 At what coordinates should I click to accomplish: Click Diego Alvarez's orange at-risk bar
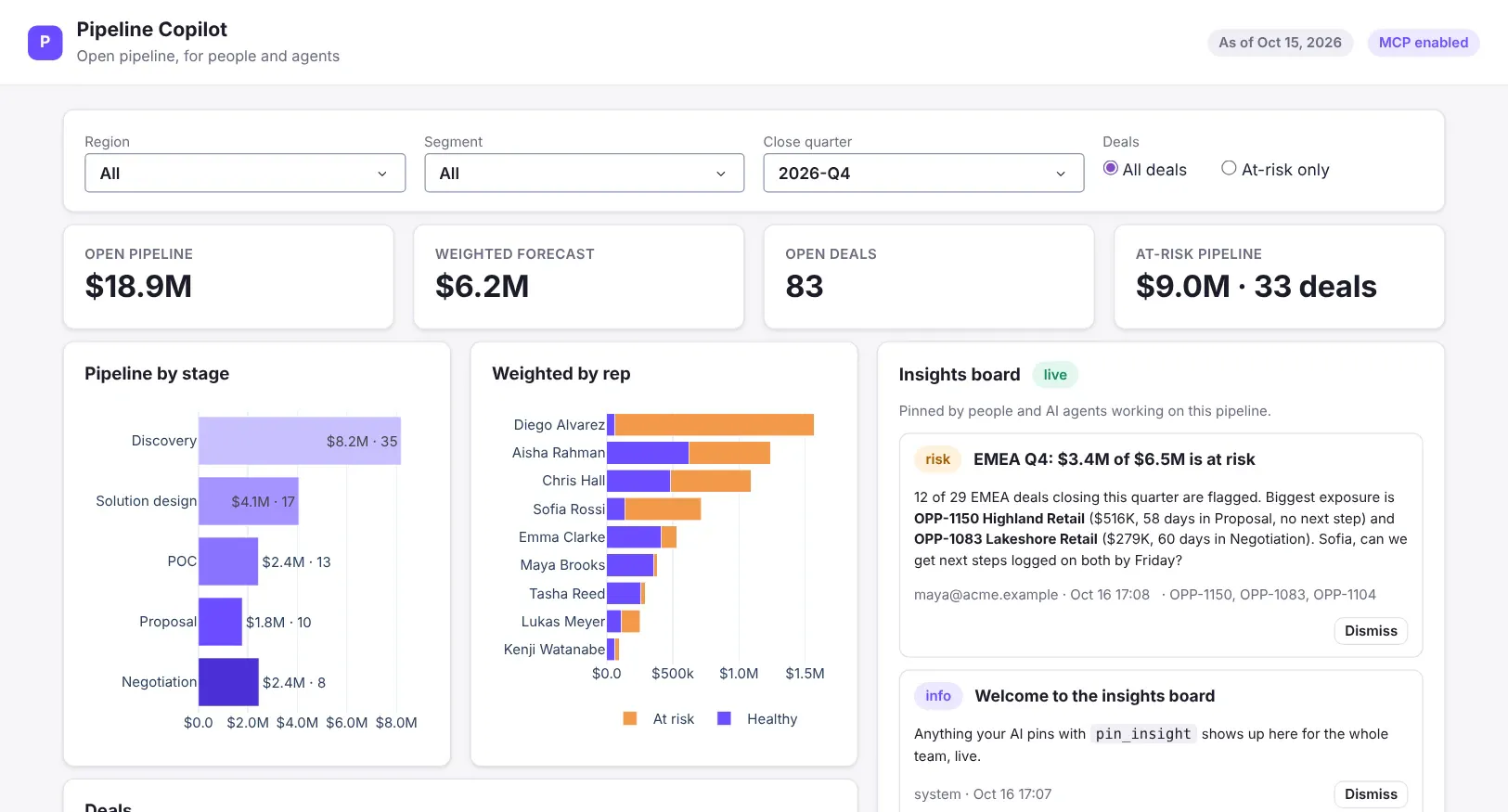coord(715,425)
